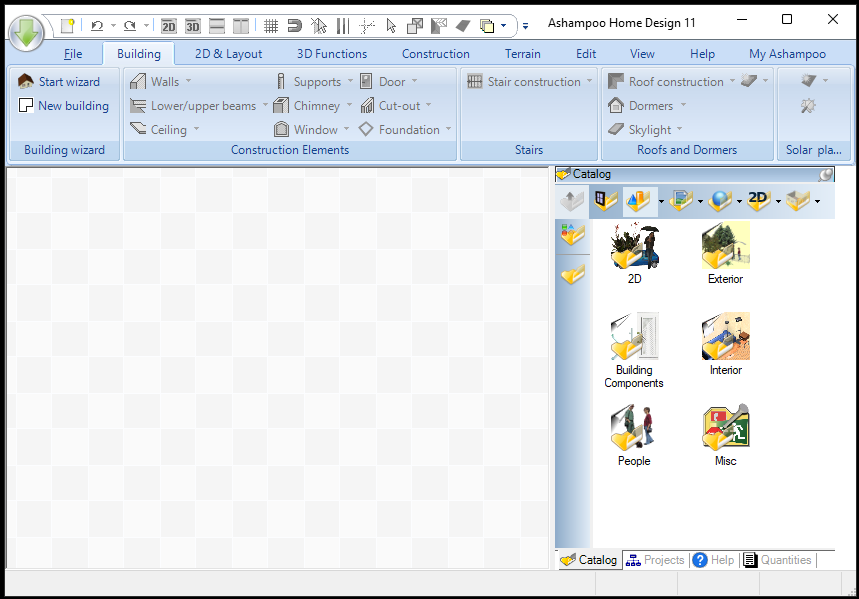
Task: Expand the Walls dropdown arrow
Action: [188, 81]
